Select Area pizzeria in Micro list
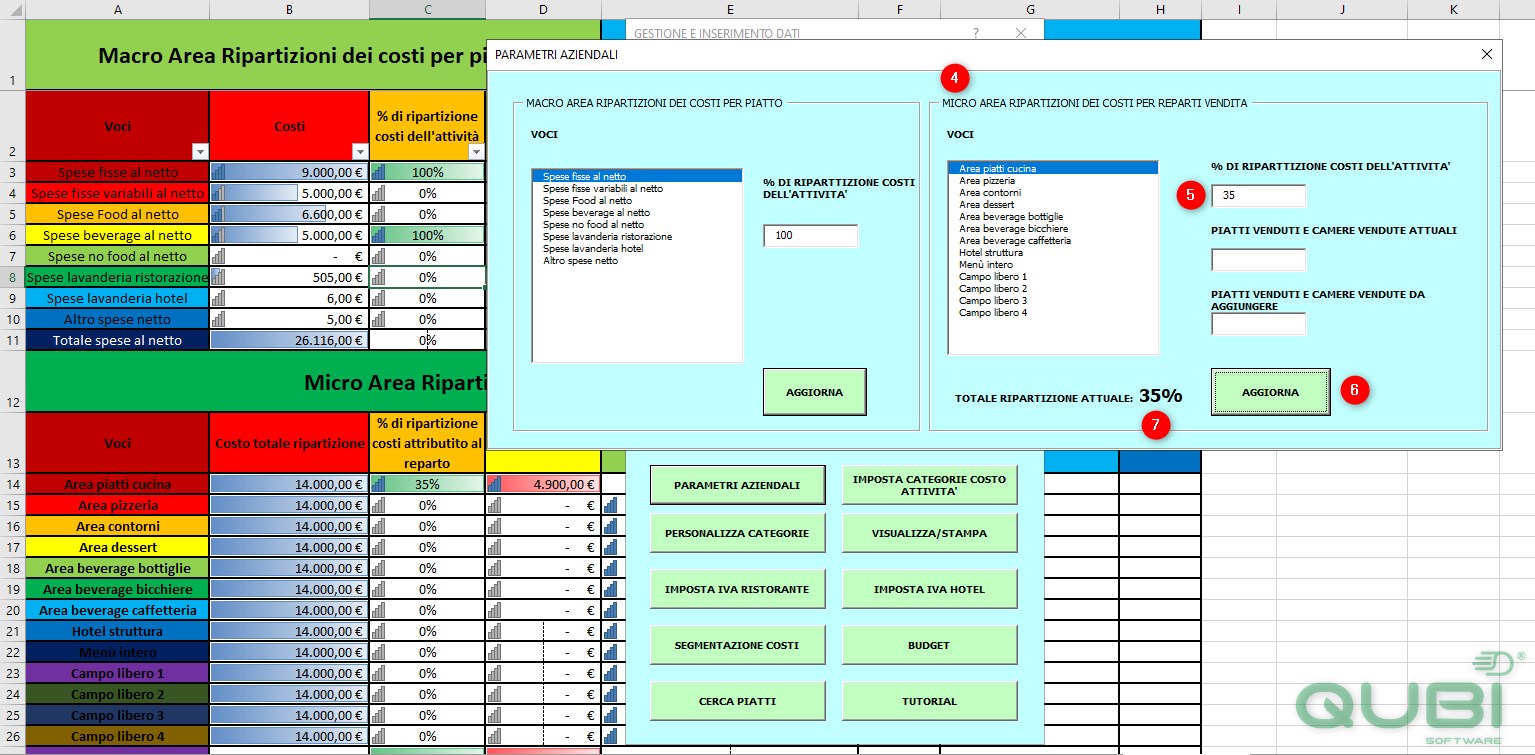Screen dimensions: 1535x755 tap(1053, 180)
